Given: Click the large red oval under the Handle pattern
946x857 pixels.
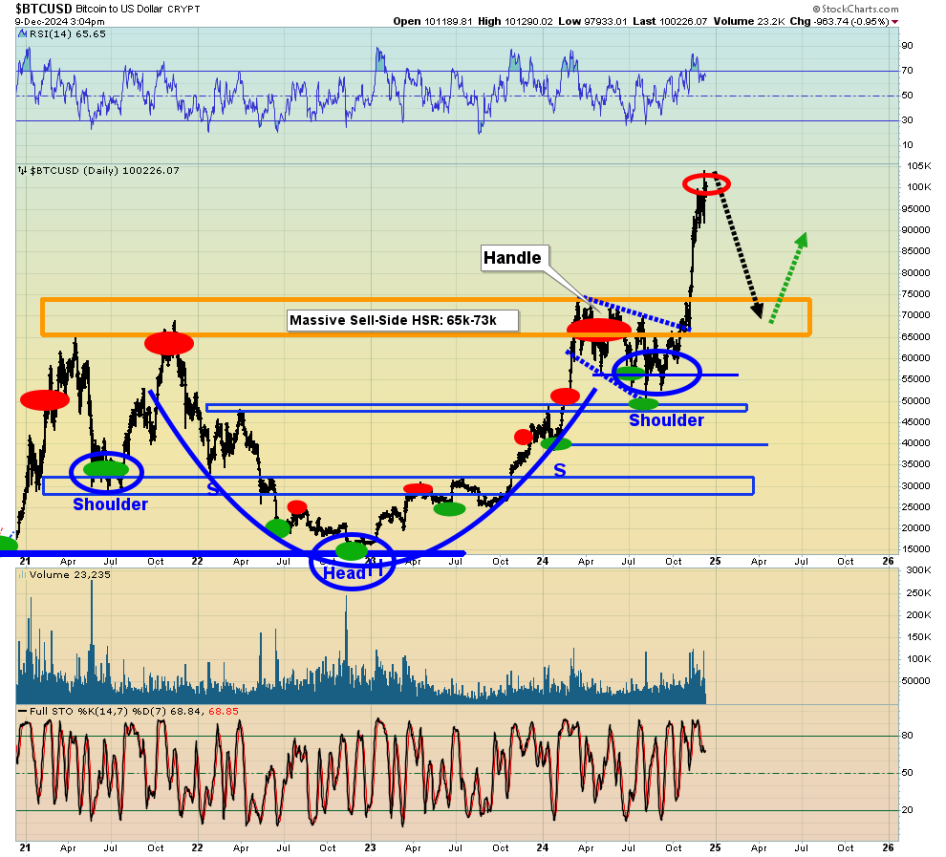Looking at the screenshot, I should (601, 330).
